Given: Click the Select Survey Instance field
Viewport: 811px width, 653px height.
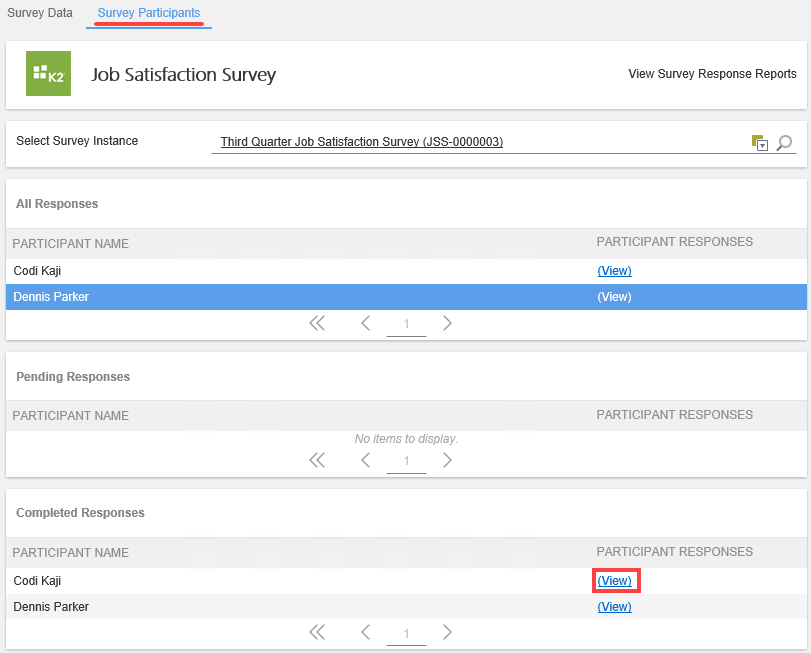Looking at the screenshot, I should (x=480, y=142).
